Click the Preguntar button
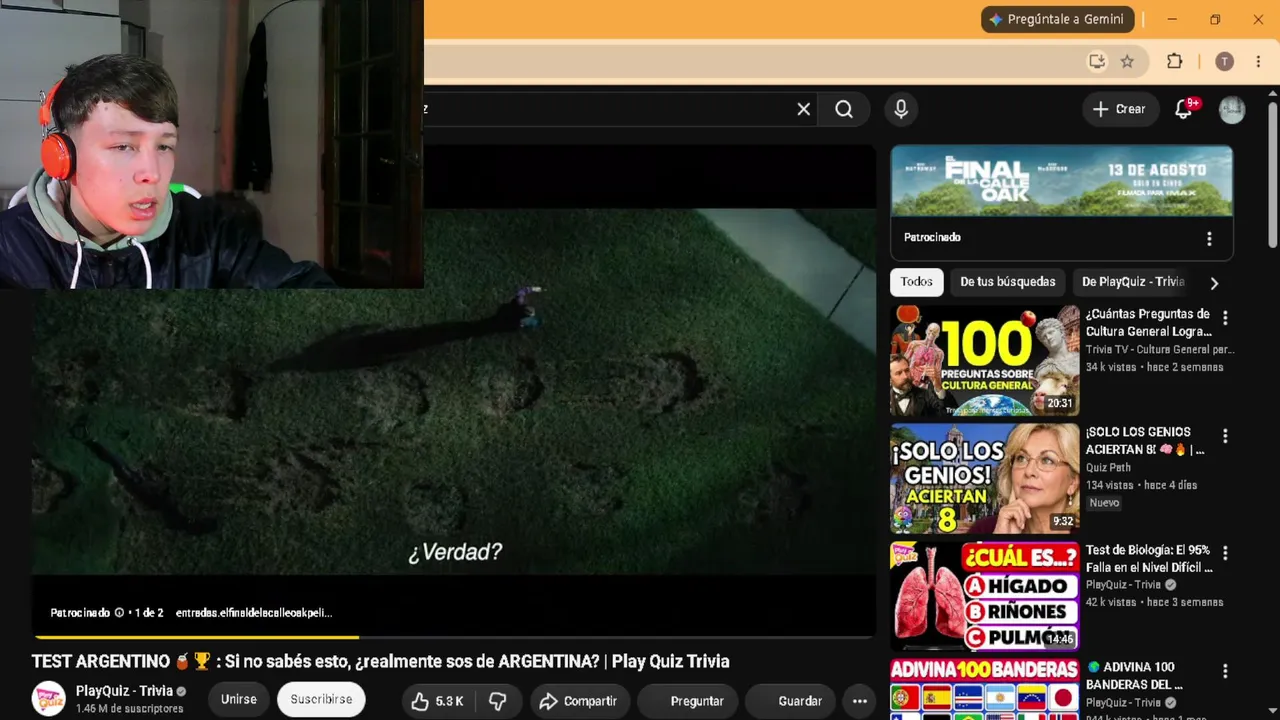The image size is (1280, 720). (x=689, y=701)
